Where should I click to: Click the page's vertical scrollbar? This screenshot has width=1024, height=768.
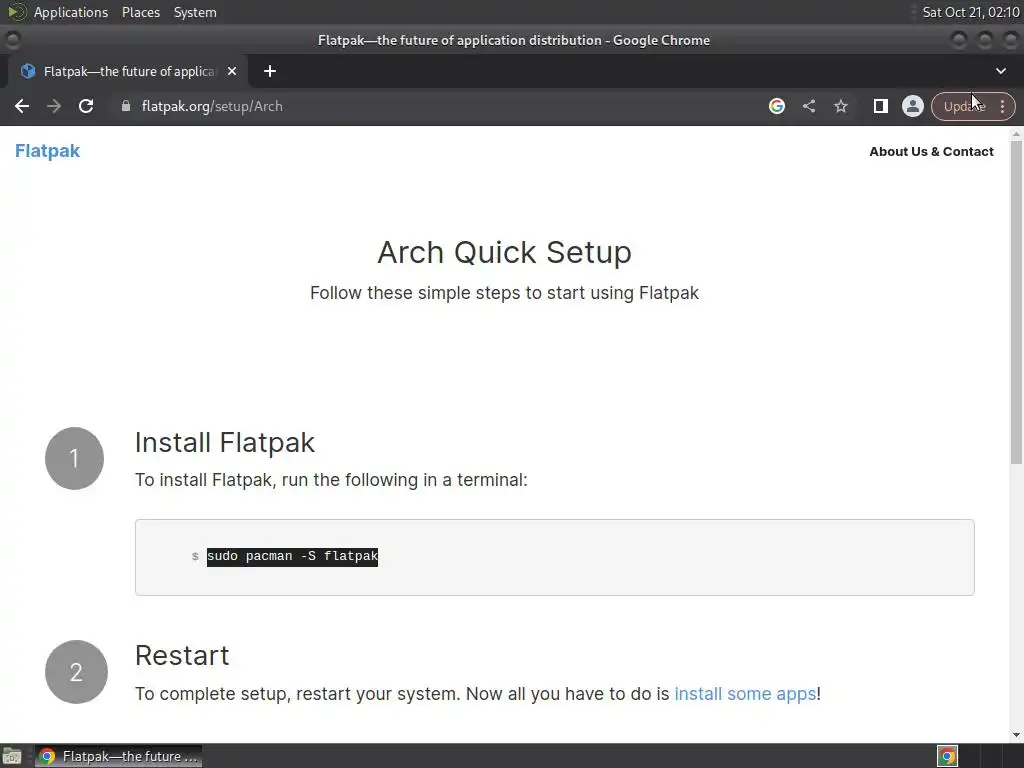pyautogui.click(x=1016, y=300)
